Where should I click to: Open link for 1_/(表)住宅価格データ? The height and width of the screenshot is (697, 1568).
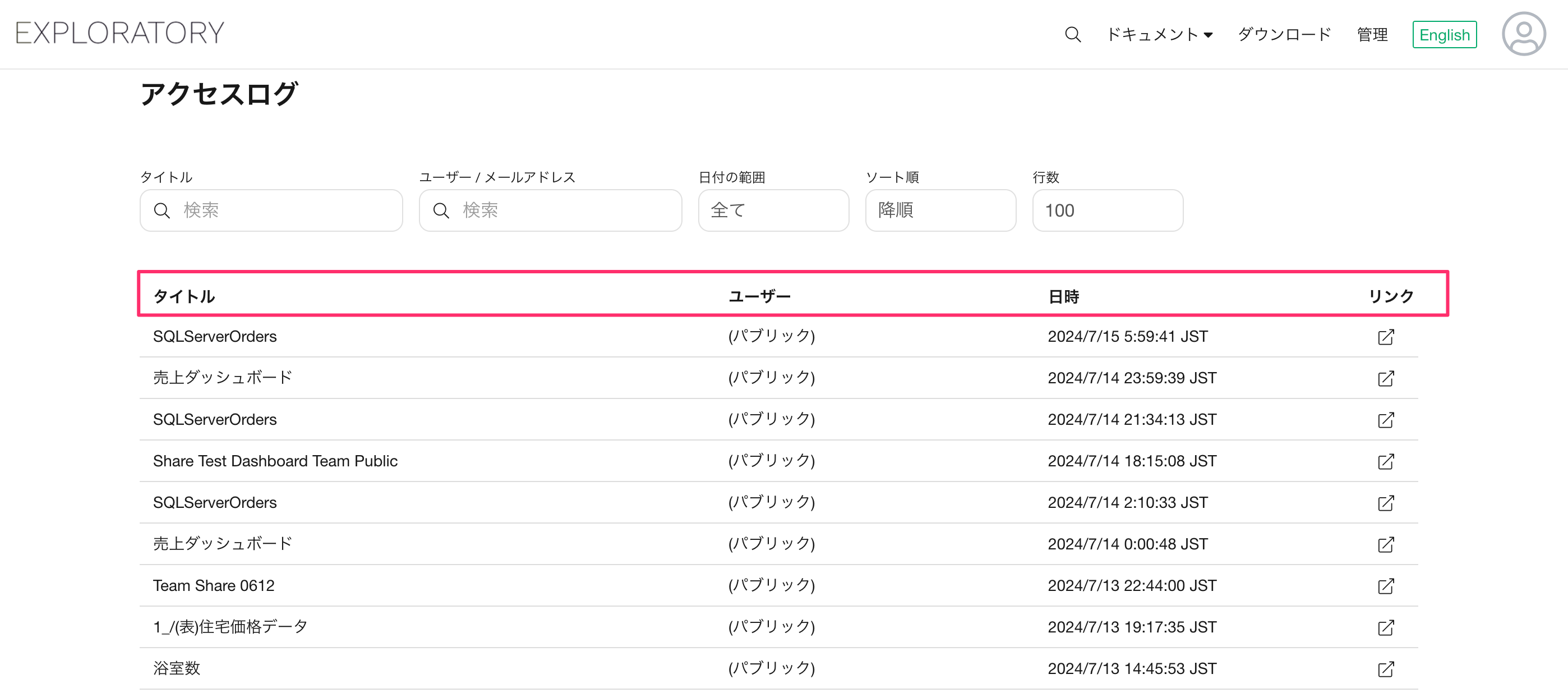(x=1386, y=627)
